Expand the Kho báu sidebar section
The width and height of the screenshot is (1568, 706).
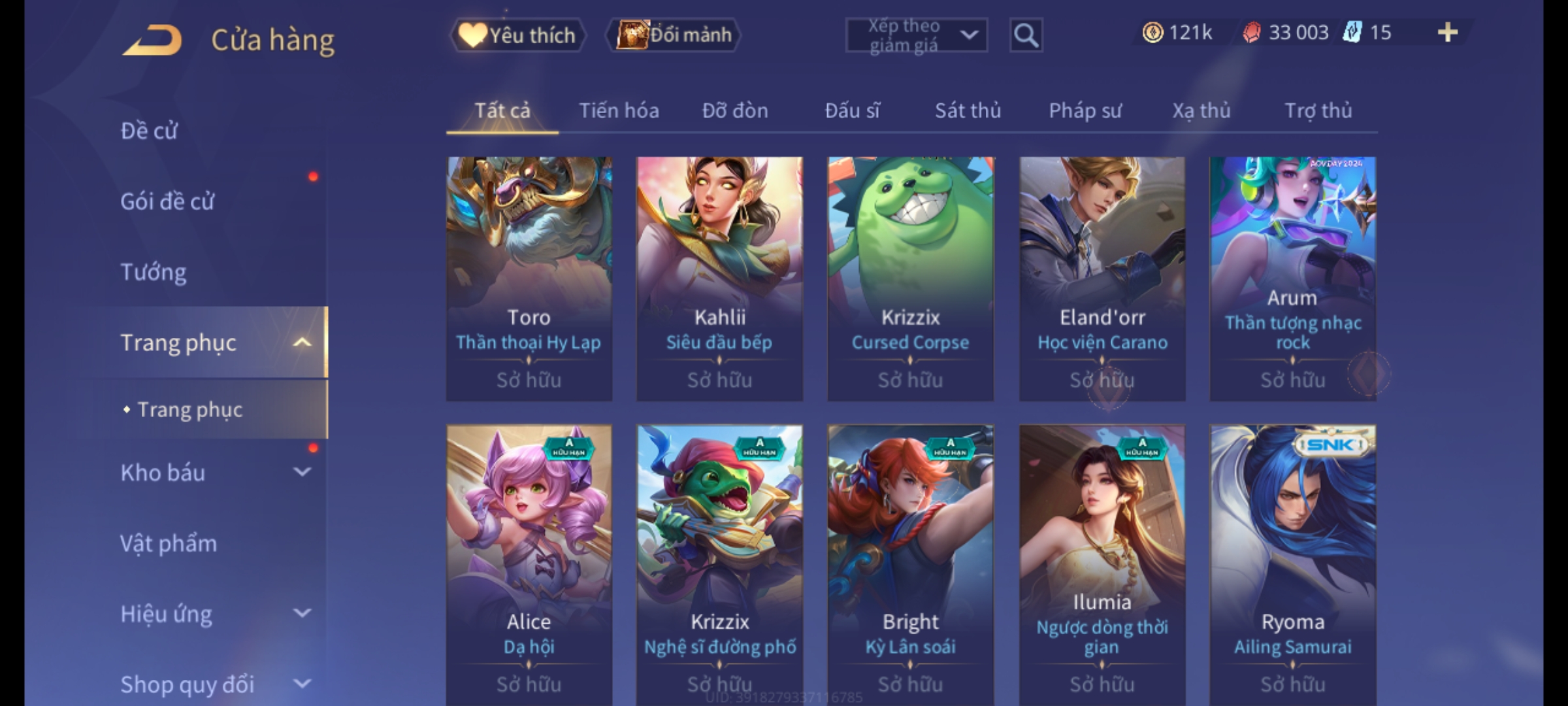coord(302,472)
